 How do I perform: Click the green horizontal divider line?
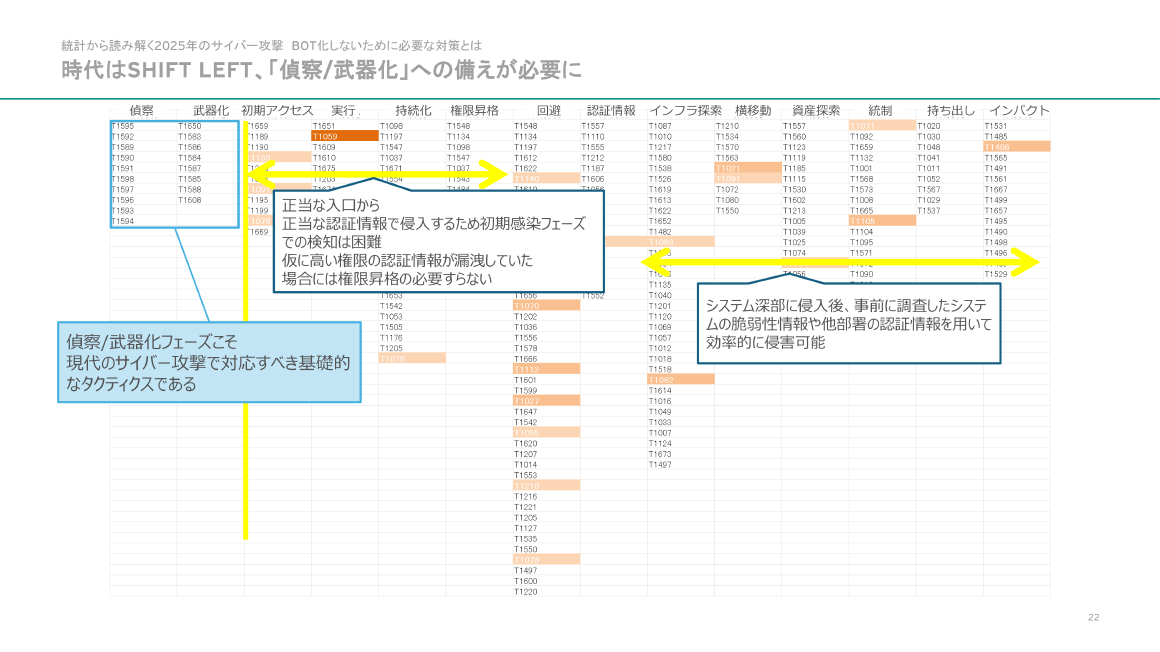pyautogui.click(x=580, y=97)
